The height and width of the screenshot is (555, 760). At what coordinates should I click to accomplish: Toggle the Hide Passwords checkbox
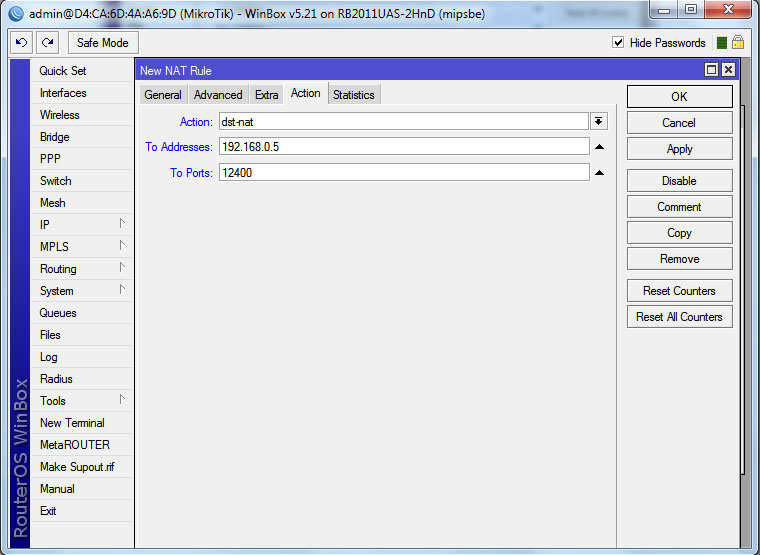click(x=618, y=43)
